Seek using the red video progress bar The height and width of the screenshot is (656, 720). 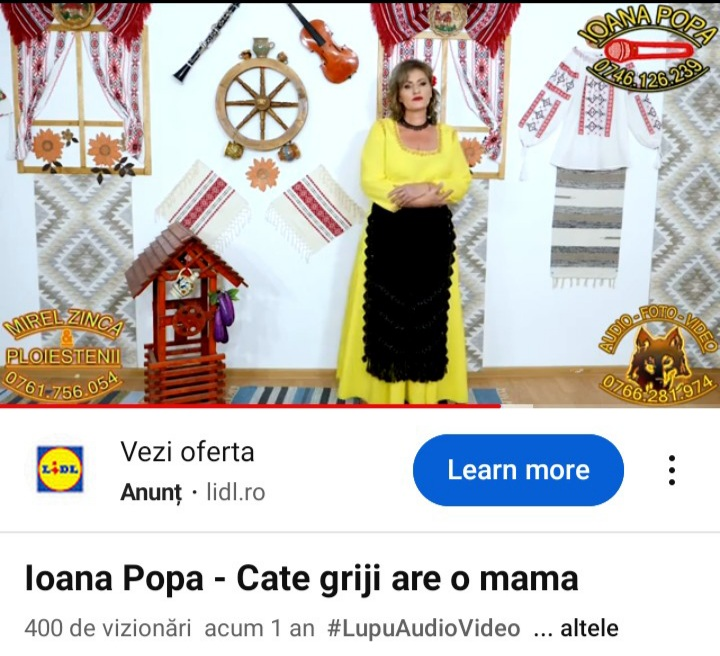[x=250, y=406]
